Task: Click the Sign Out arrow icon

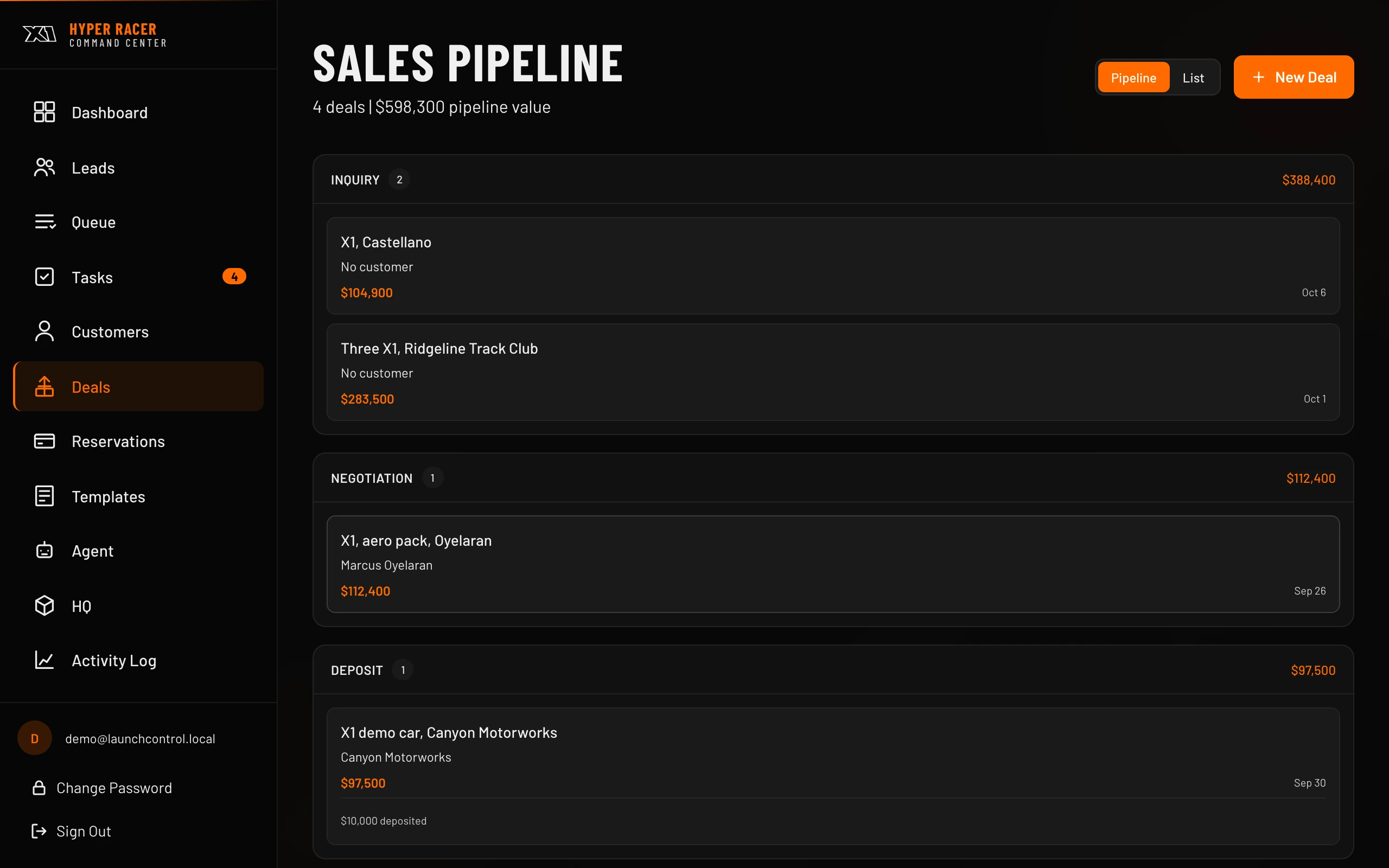Action: (x=39, y=831)
